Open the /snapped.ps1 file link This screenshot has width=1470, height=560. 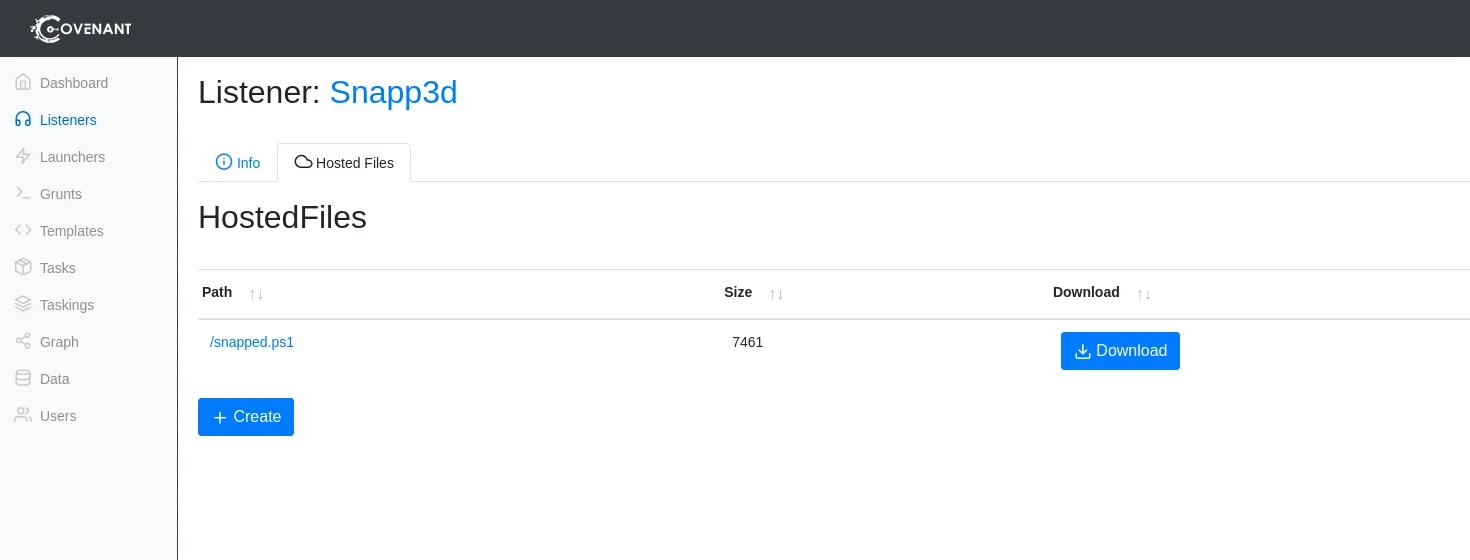point(252,342)
